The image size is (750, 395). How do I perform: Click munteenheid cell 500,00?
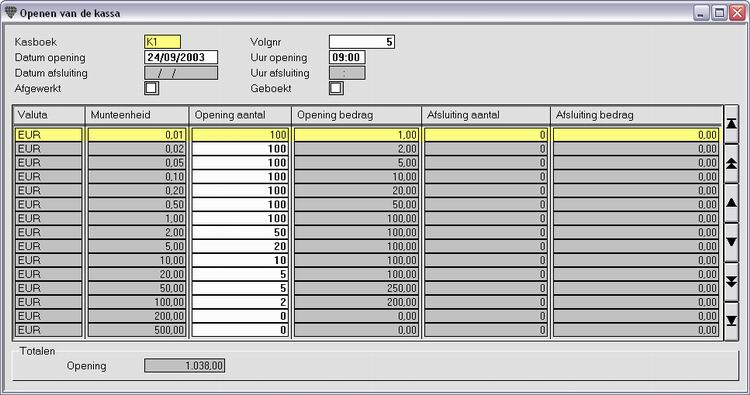click(137, 330)
